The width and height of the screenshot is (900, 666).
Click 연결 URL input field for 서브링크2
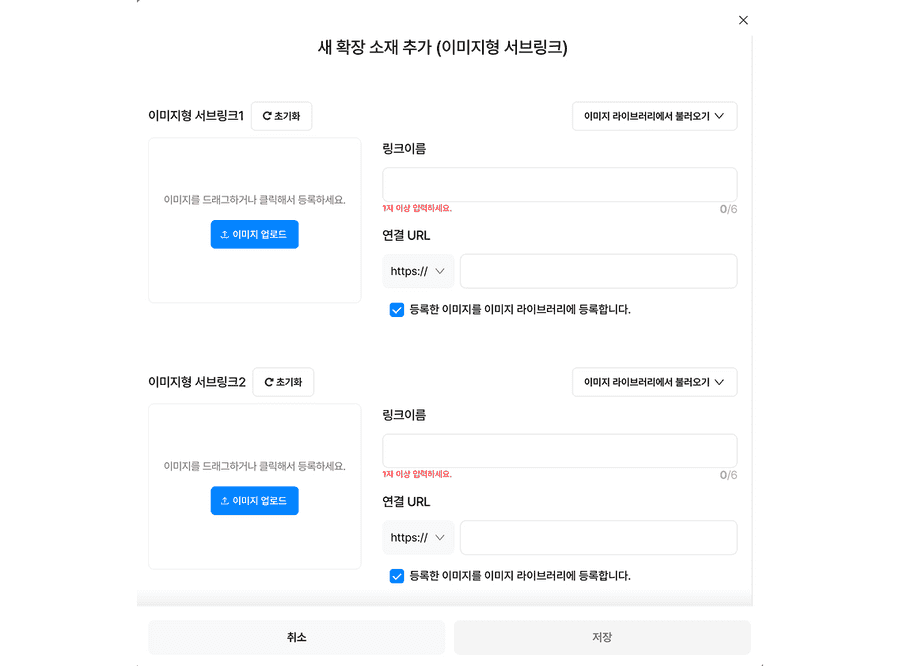(598, 537)
